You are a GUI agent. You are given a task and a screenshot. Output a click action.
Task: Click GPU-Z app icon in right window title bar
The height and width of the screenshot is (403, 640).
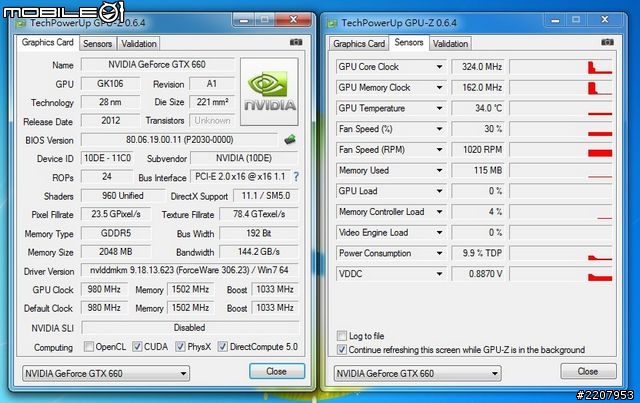[x=332, y=23]
